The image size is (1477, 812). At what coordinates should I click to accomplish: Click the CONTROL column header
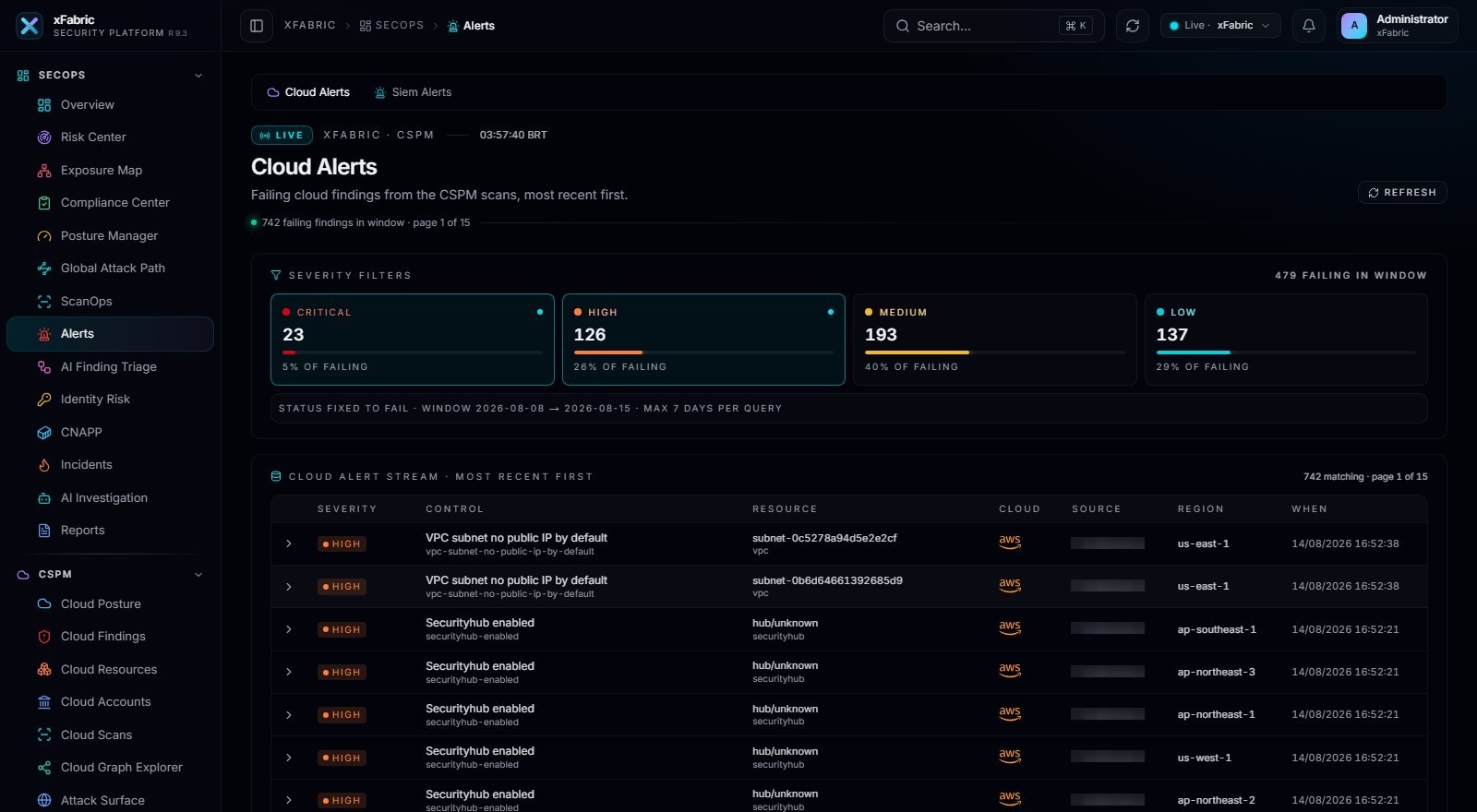(454, 509)
